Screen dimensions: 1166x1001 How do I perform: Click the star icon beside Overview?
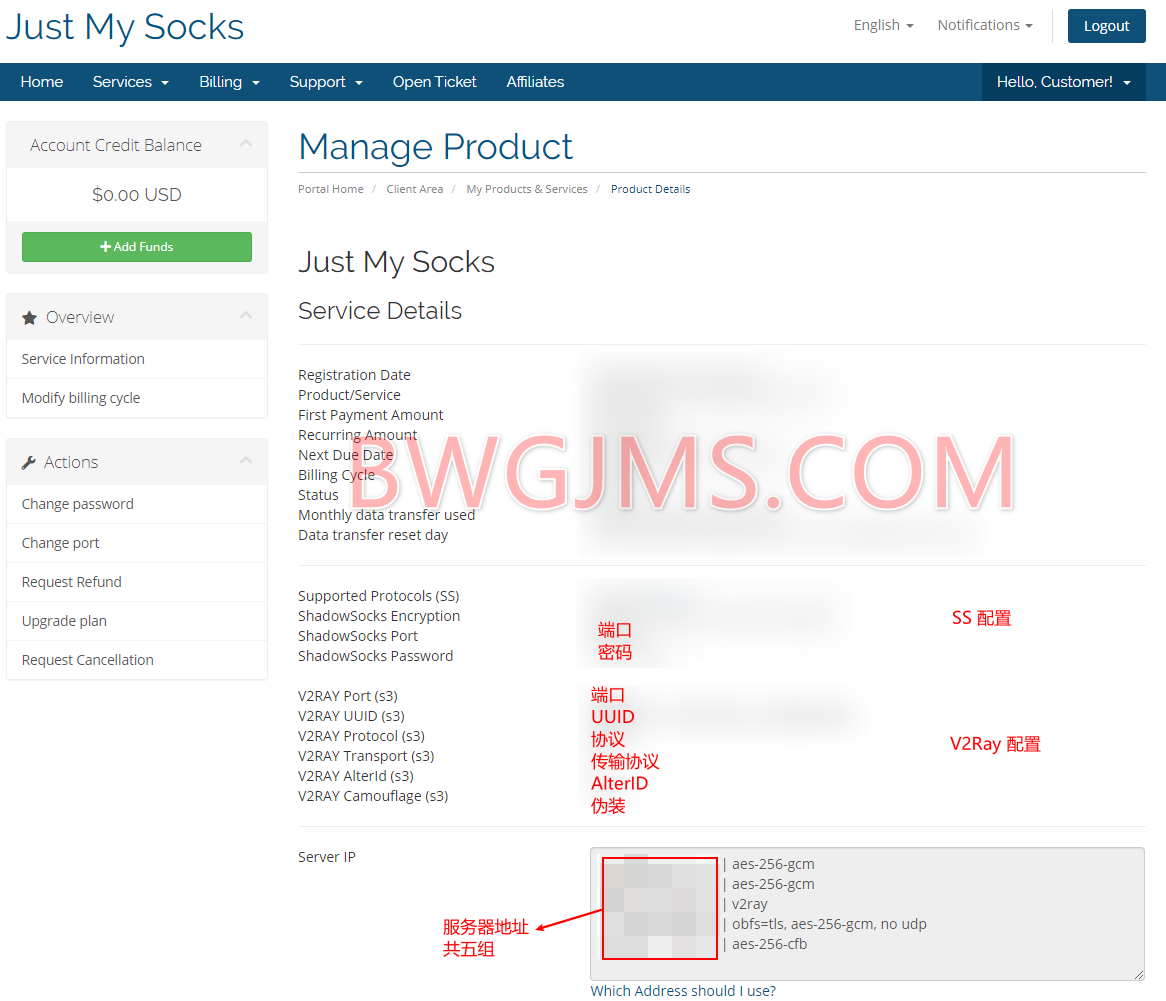[29, 318]
